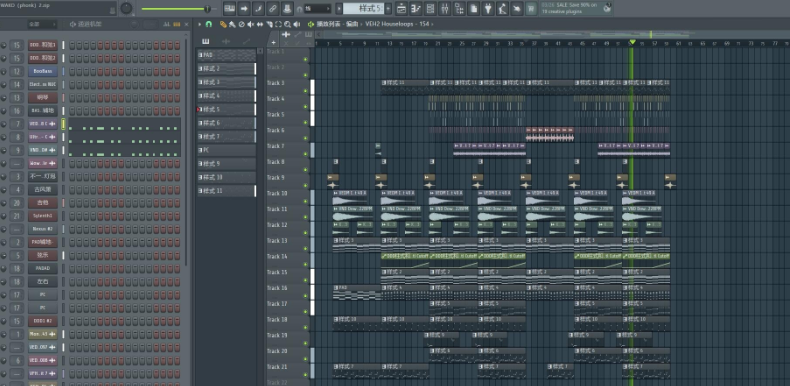Select the Select tool in playlist

pos(278,24)
